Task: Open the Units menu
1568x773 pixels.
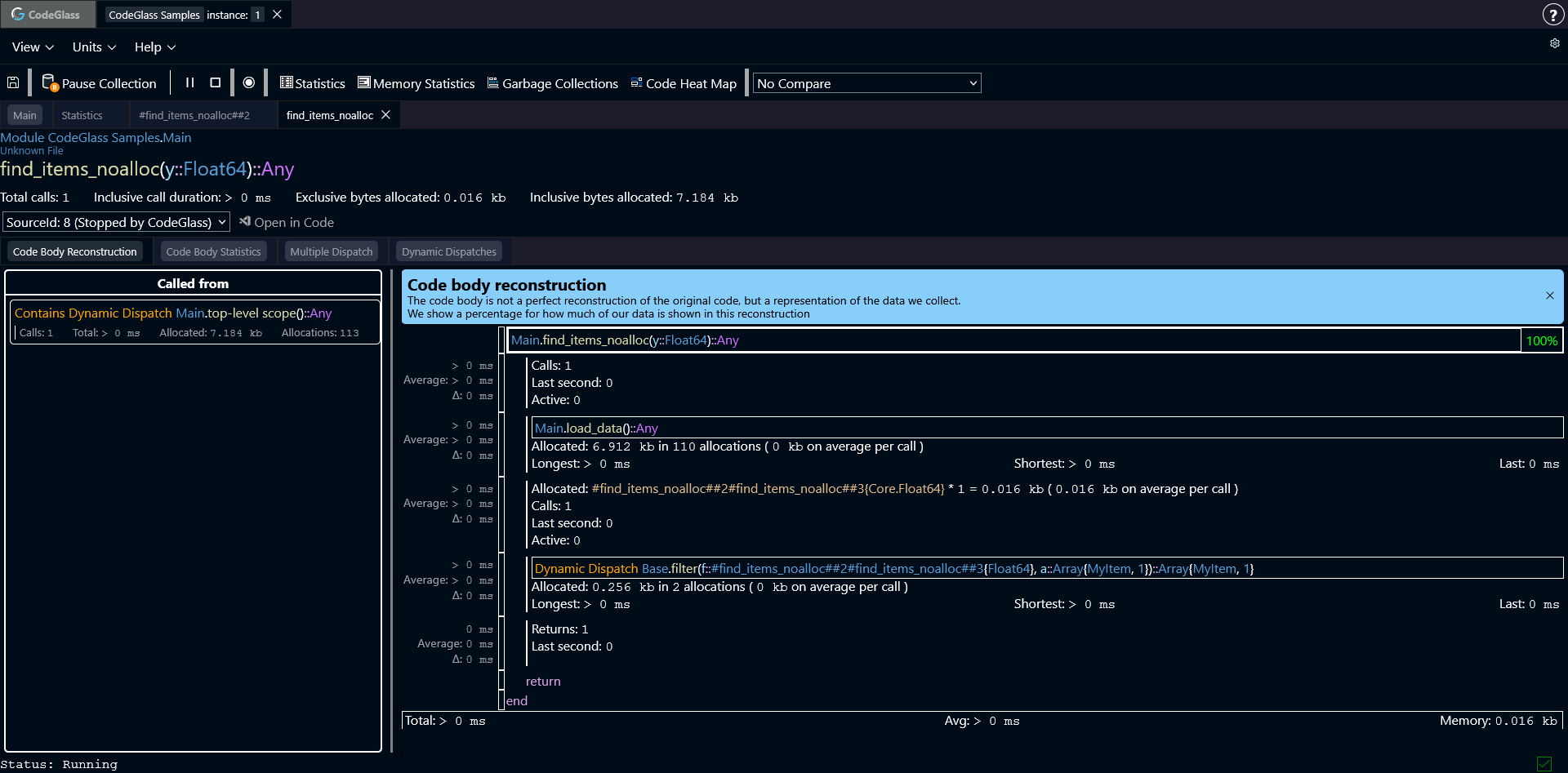Action: [93, 47]
